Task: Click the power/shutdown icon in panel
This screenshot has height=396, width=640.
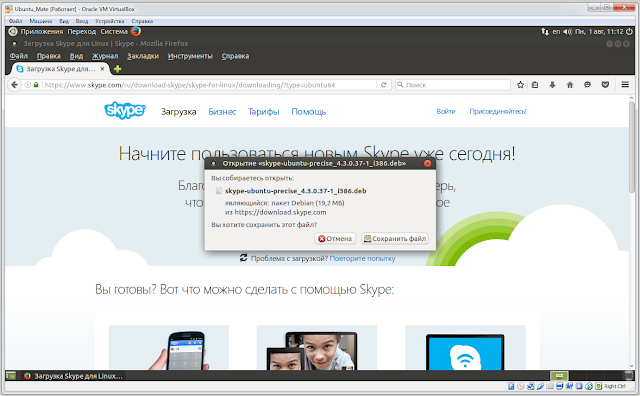Action: [629, 31]
